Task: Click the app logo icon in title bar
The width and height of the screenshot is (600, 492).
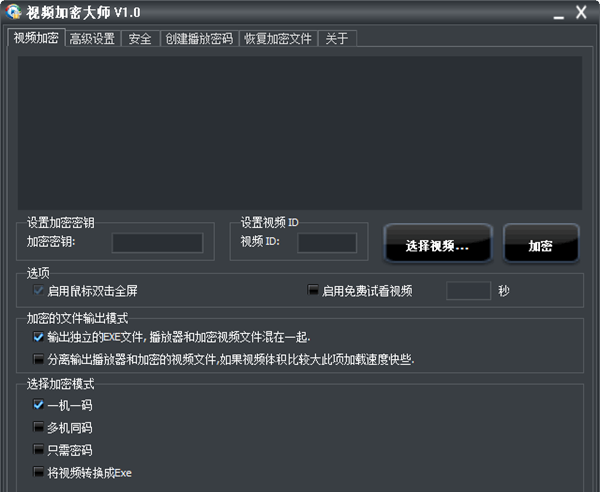Action: (x=13, y=11)
